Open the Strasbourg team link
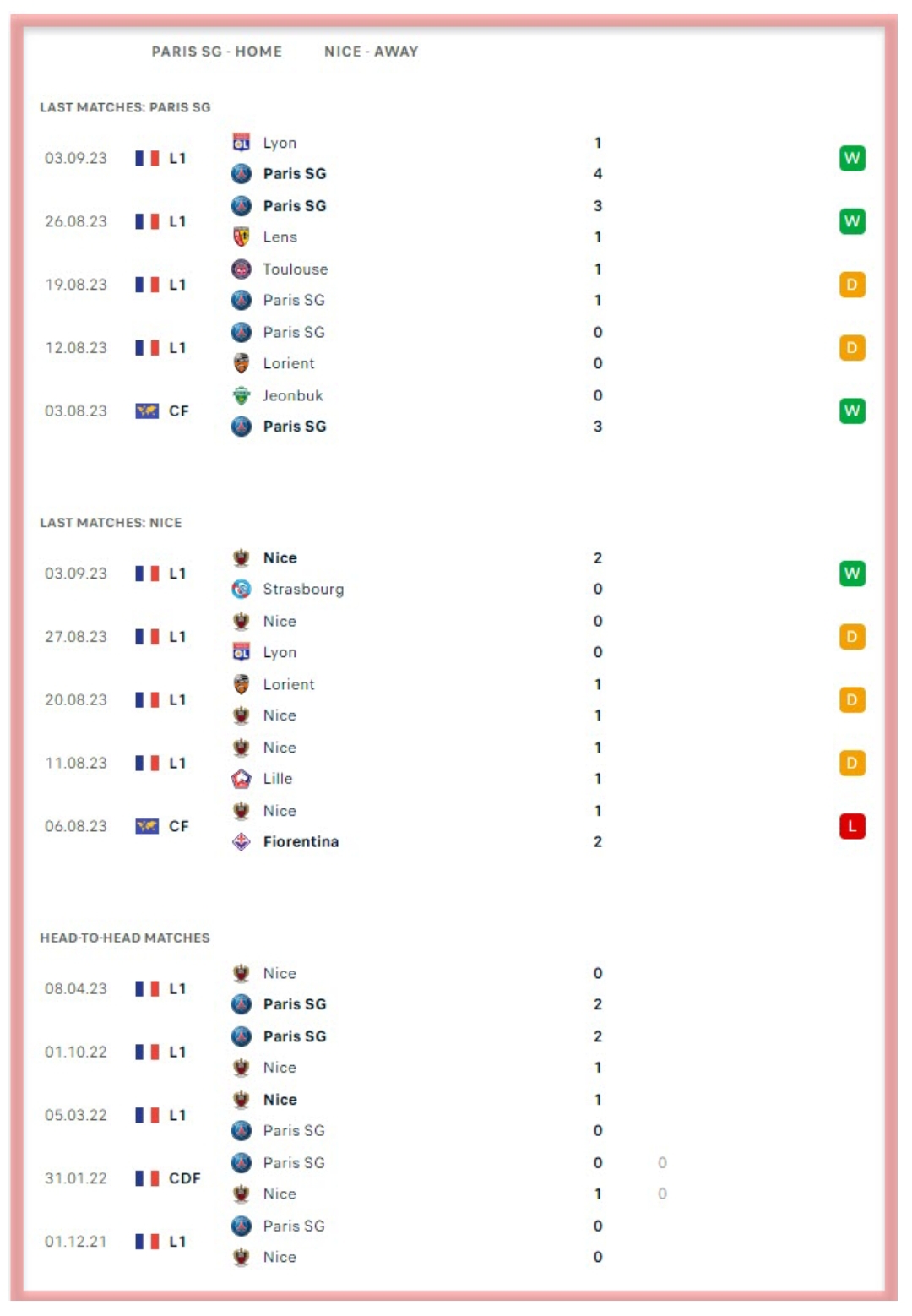This screenshot has height=1316, width=912. [x=303, y=589]
